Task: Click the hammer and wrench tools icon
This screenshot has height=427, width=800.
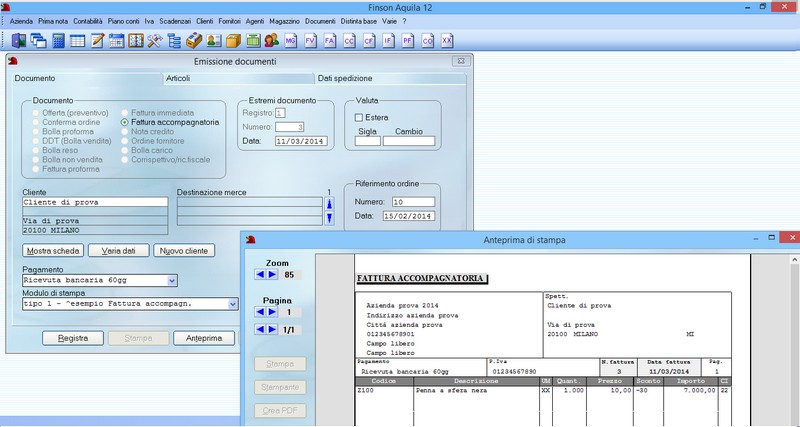Action: coord(155,41)
